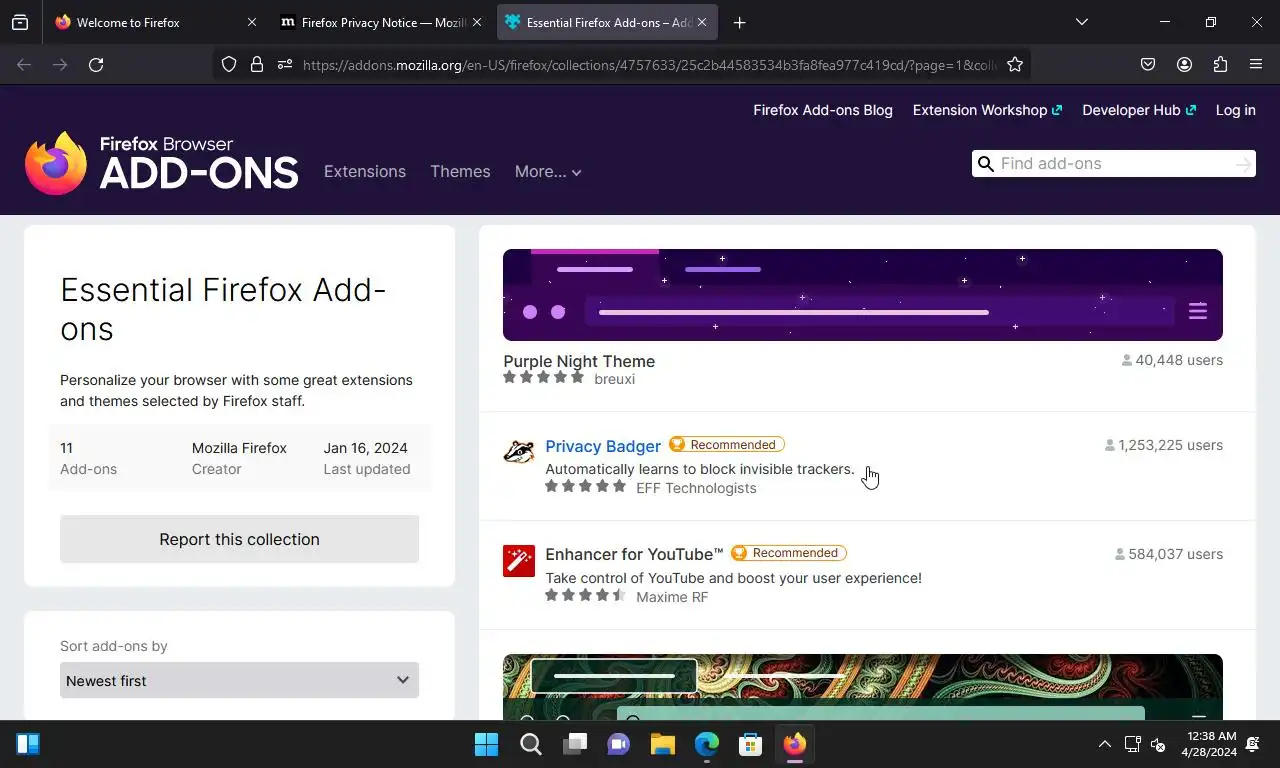Click the 584,037 users count

[x=1168, y=554]
